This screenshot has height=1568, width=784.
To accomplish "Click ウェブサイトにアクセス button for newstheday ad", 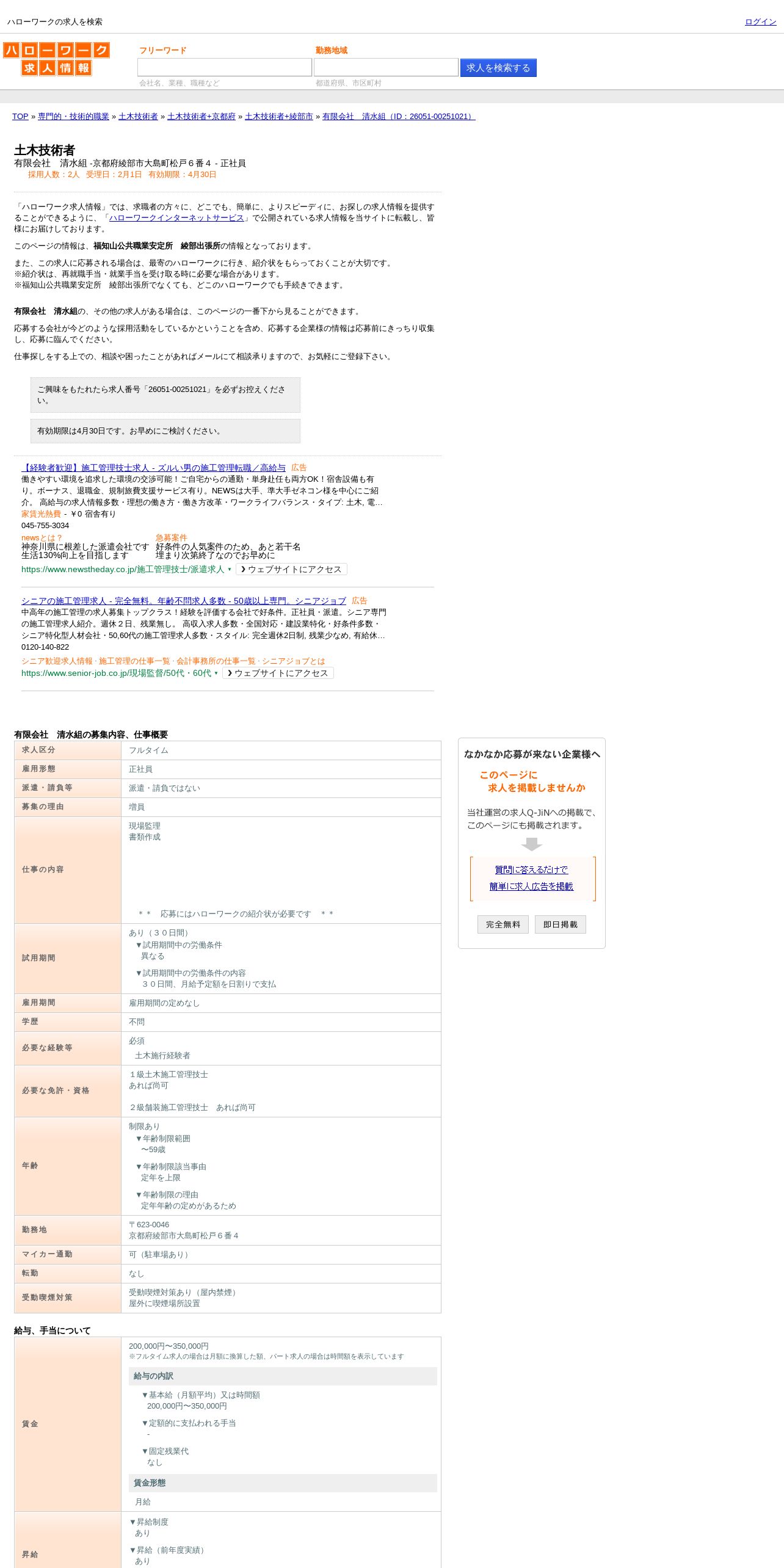I will [x=291, y=569].
